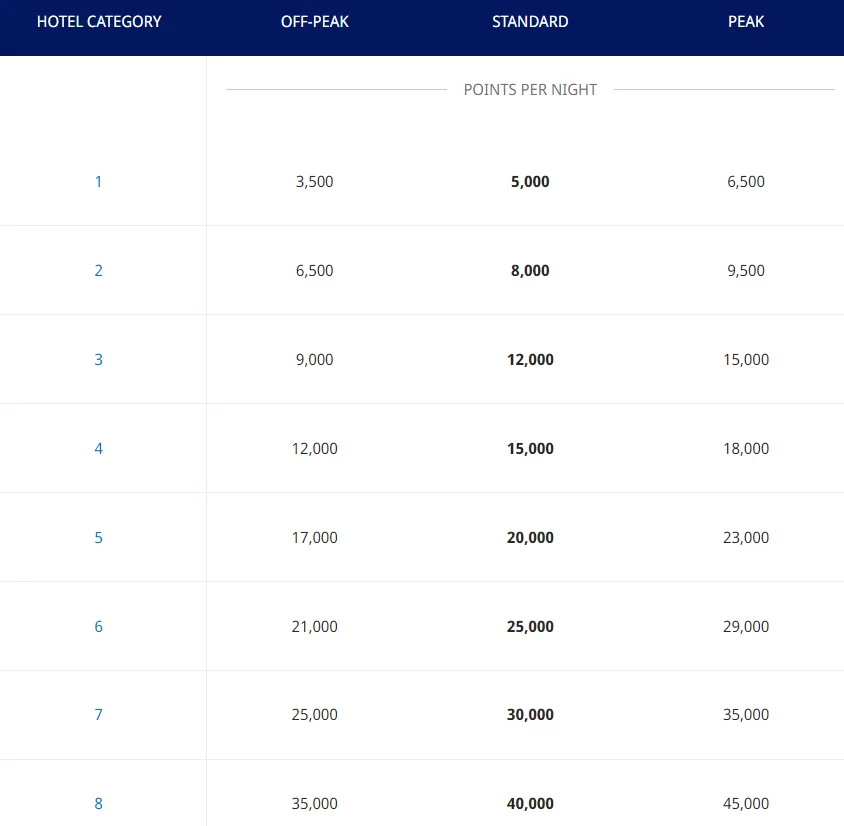Open the Category 3 hotel link
This screenshot has width=844, height=826.
(x=98, y=359)
